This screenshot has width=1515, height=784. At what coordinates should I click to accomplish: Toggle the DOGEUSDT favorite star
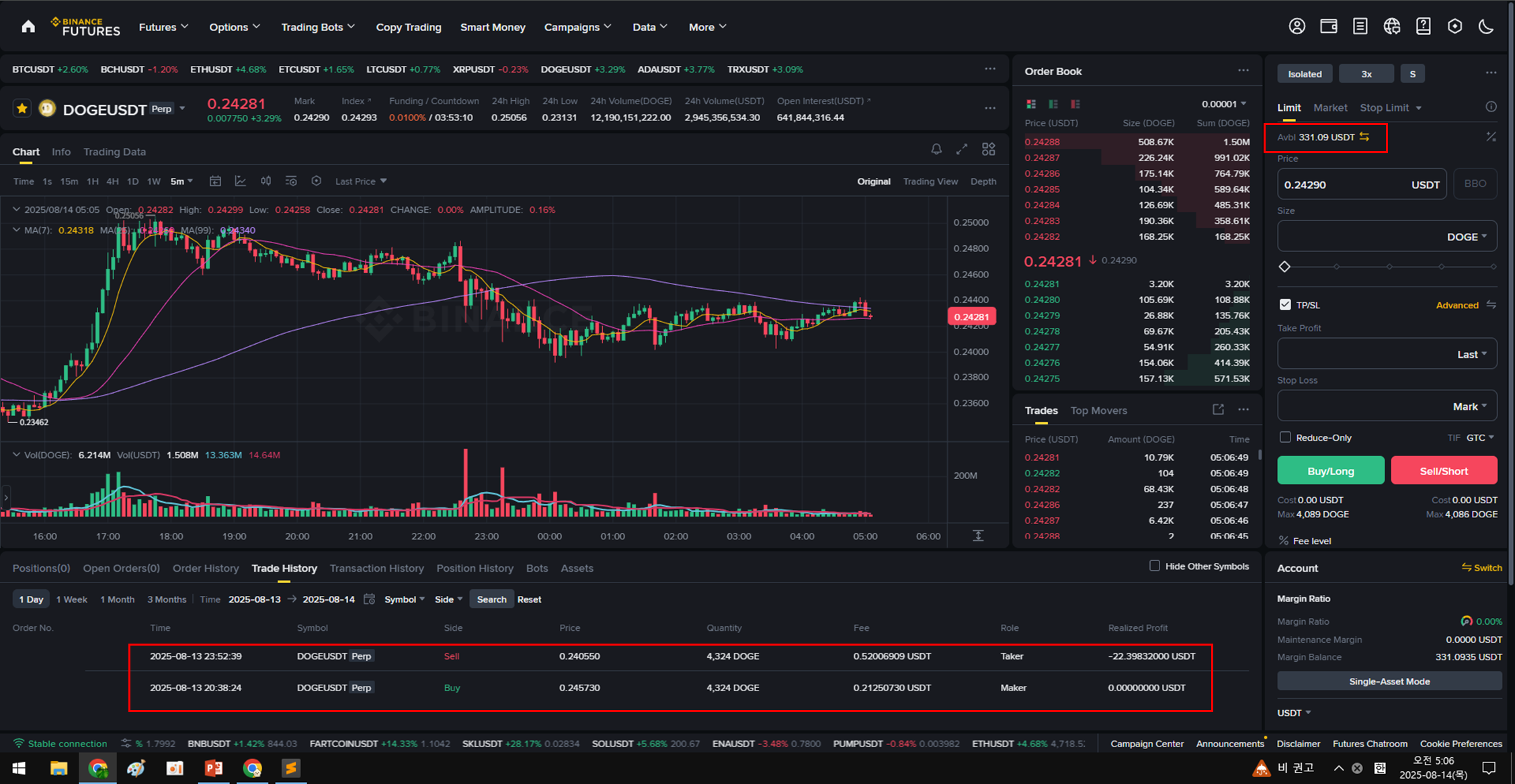[x=22, y=108]
